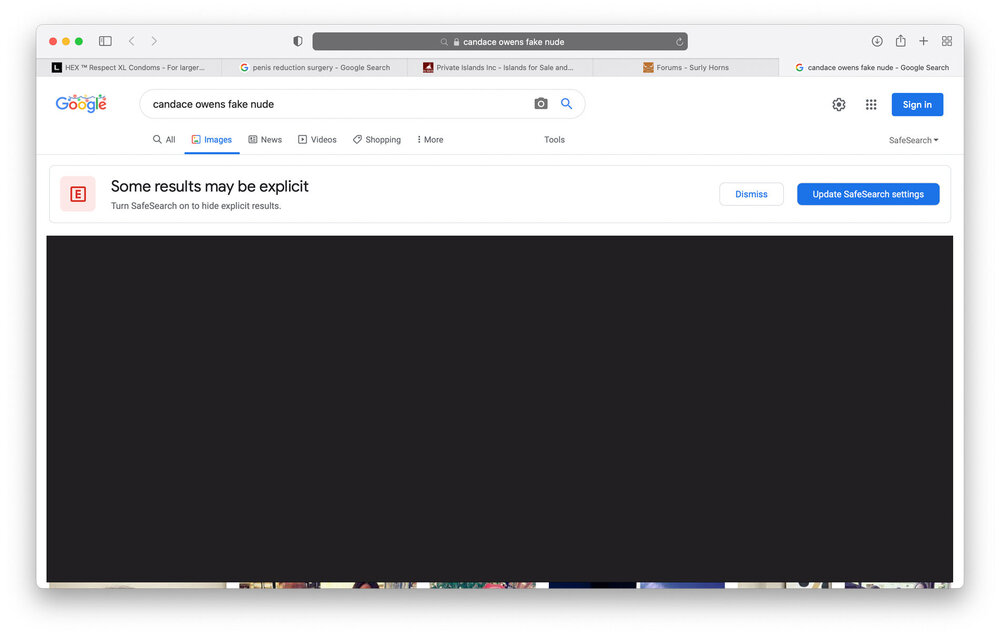This screenshot has width=1000, height=636.
Task: Reload the page from the address bar
Action: pyautogui.click(x=680, y=42)
